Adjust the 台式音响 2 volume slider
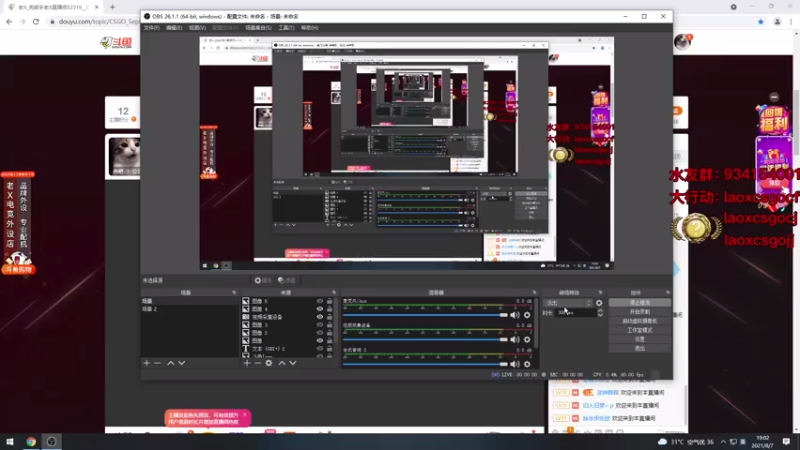Viewport: 800px width, 450px height. [426, 364]
